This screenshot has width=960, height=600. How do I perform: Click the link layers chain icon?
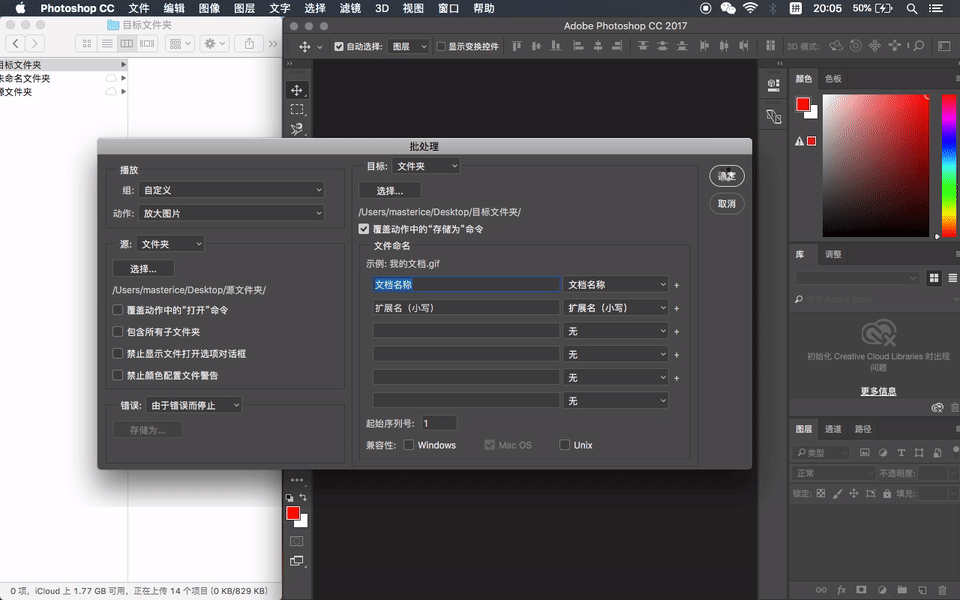click(821, 590)
